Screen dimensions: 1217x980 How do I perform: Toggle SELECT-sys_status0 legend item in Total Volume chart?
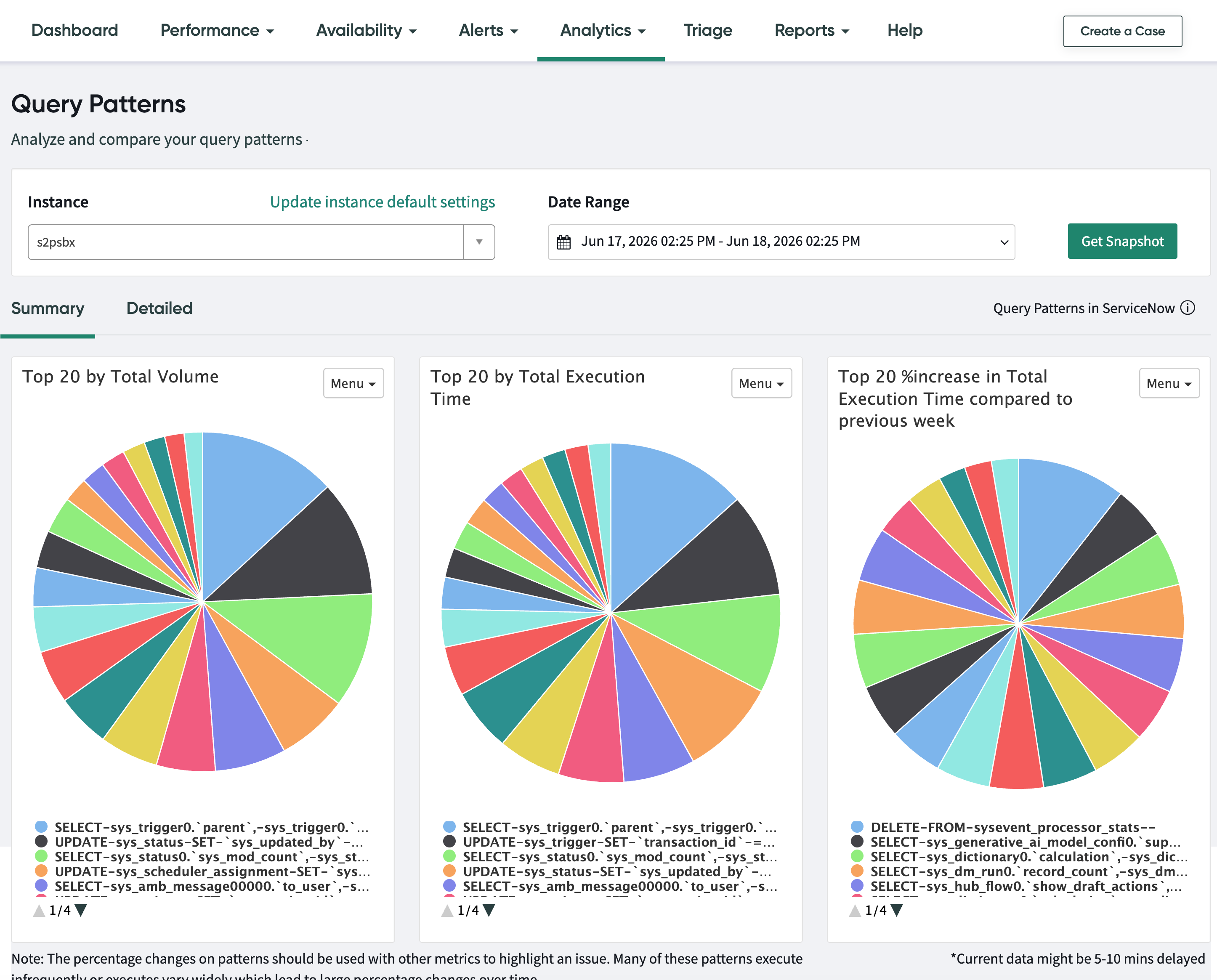click(202, 857)
